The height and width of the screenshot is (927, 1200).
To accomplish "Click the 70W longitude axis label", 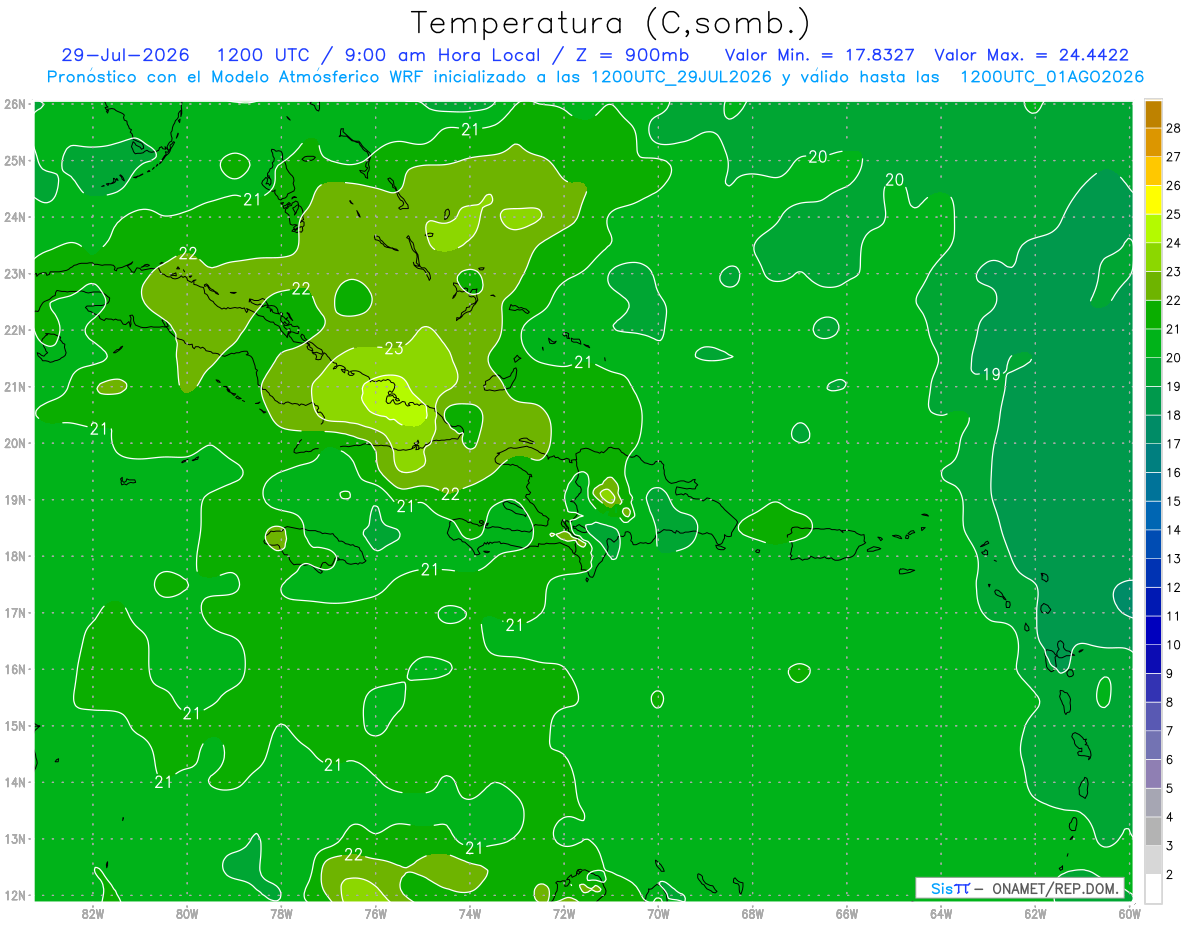I will coord(658,913).
